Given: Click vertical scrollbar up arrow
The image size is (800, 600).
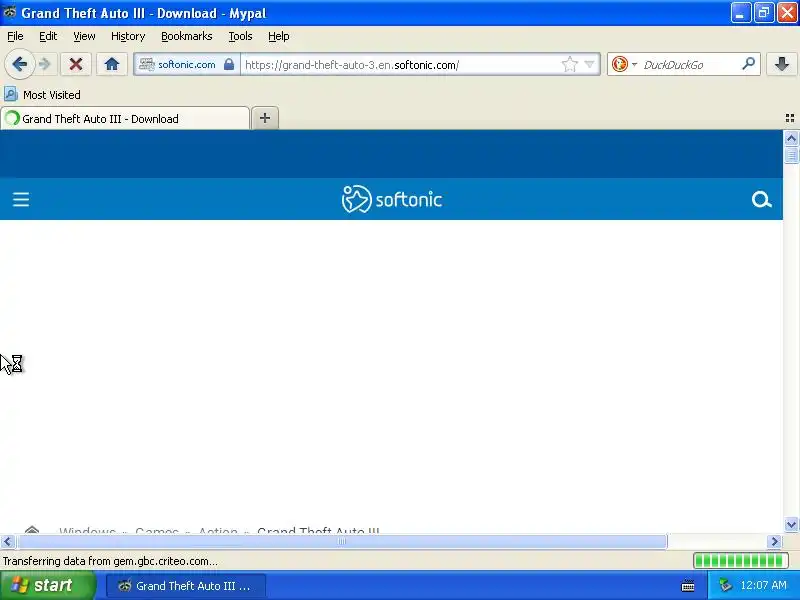Looking at the screenshot, I should (x=791, y=138).
